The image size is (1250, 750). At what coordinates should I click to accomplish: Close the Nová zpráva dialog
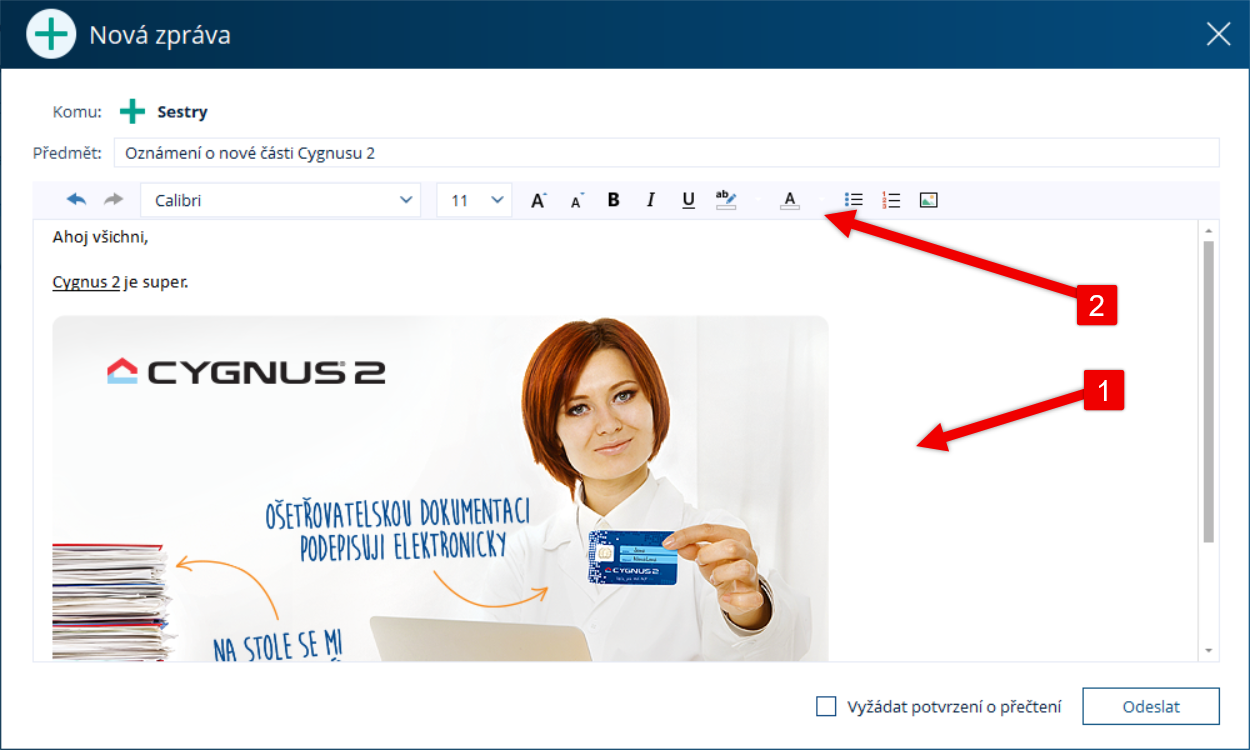(x=1218, y=35)
